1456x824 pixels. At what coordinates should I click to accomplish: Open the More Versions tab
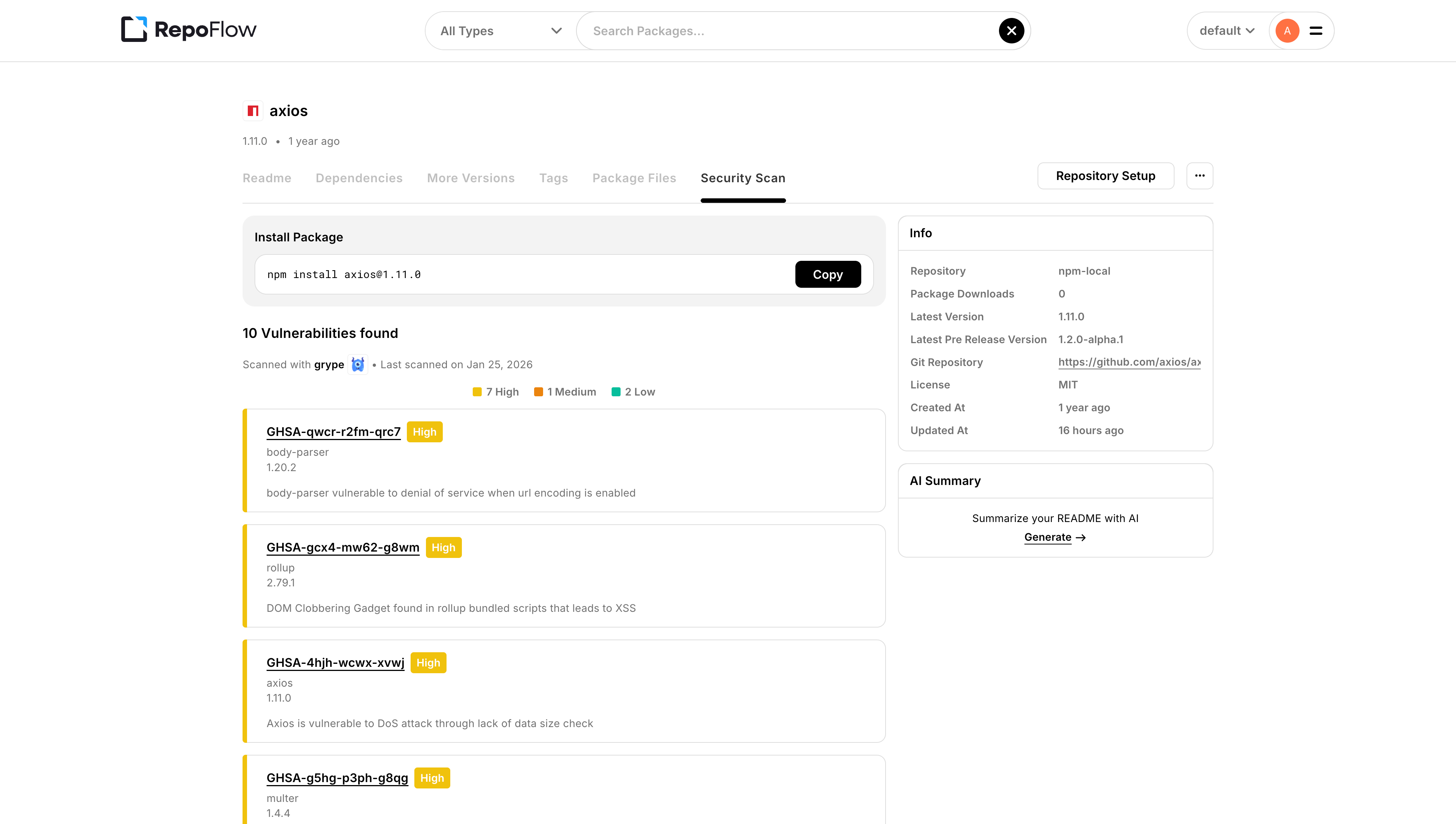click(471, 178)
